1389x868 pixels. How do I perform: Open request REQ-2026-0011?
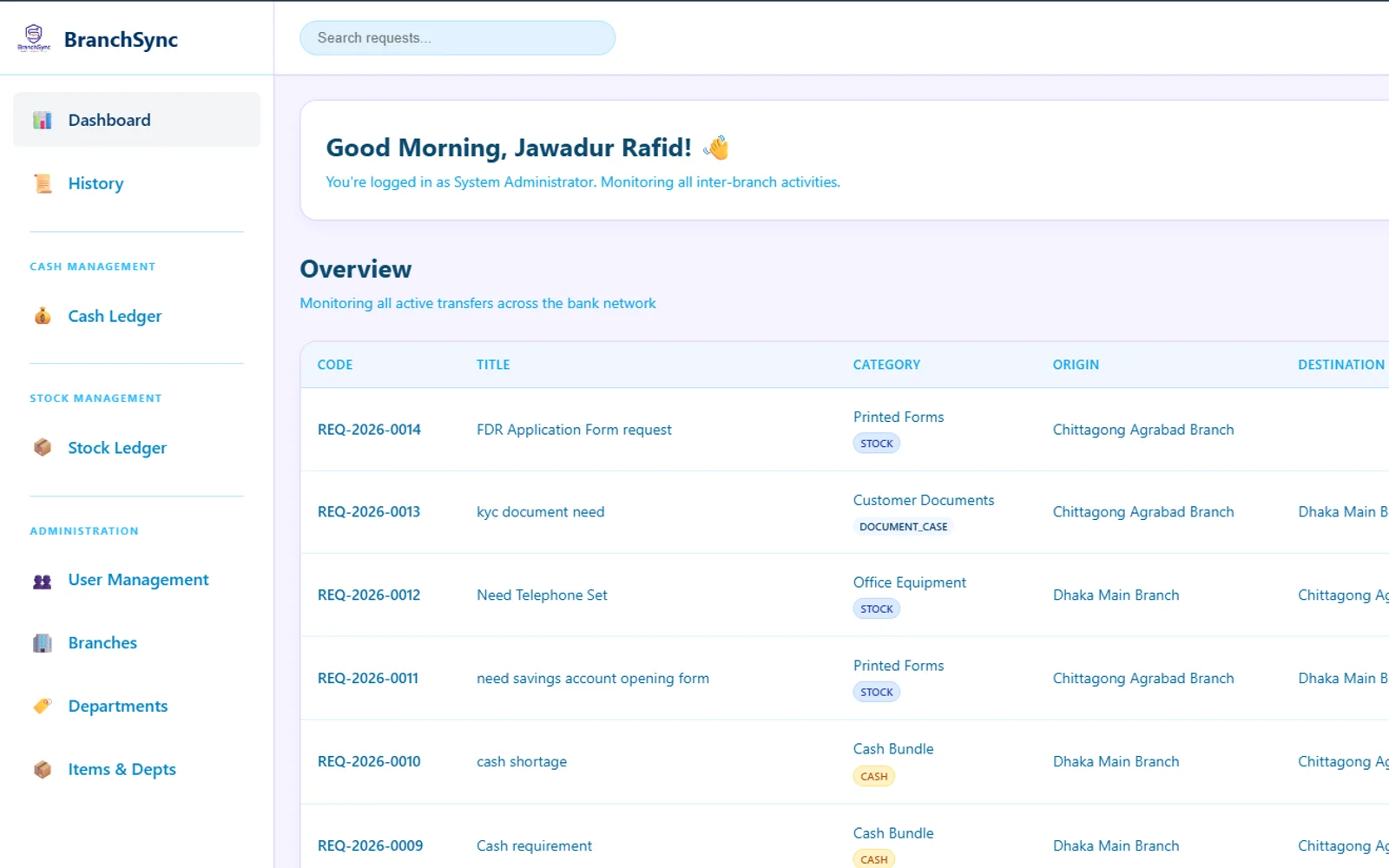368,679
